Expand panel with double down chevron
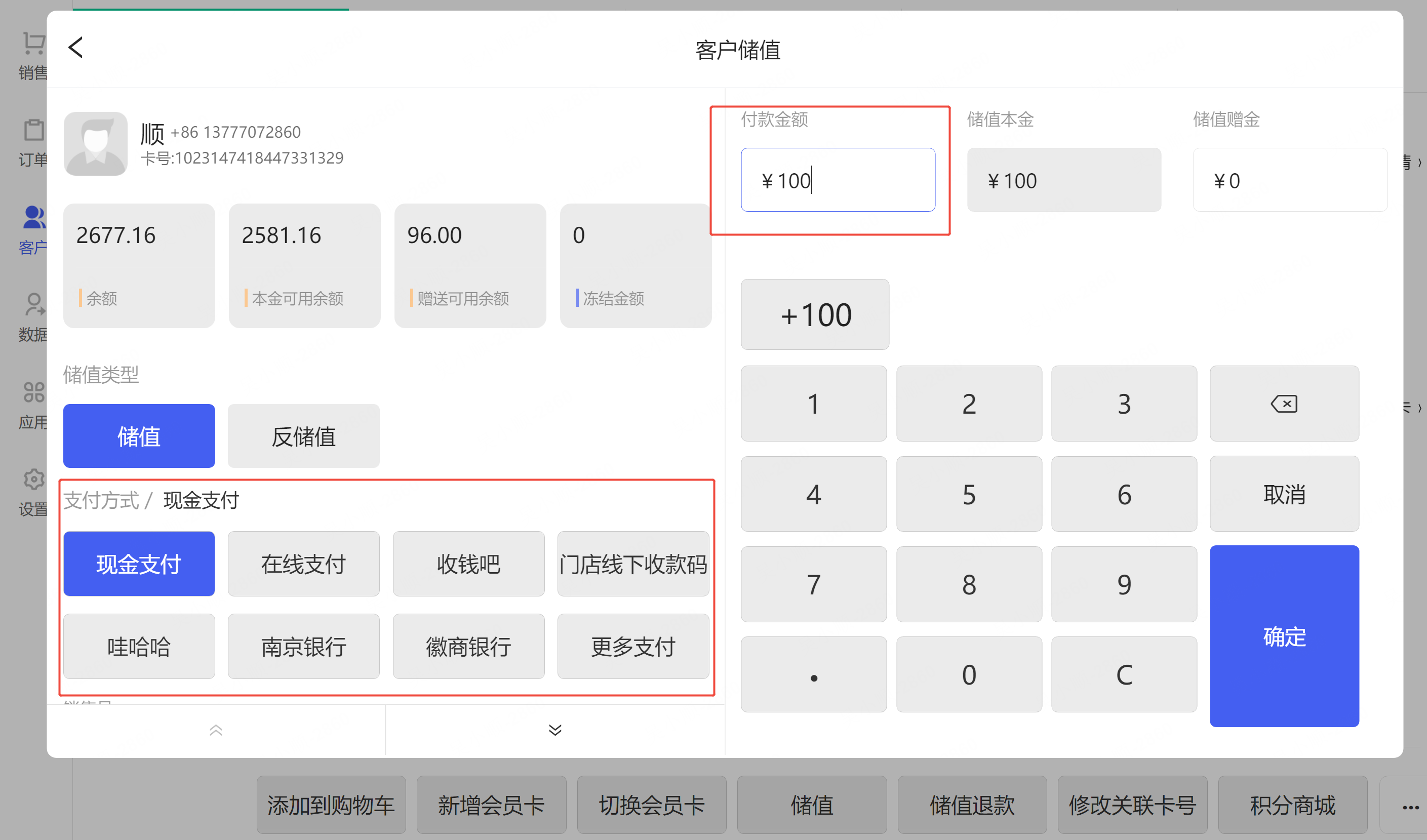1427x840 pixels. [x=555, y=730]
